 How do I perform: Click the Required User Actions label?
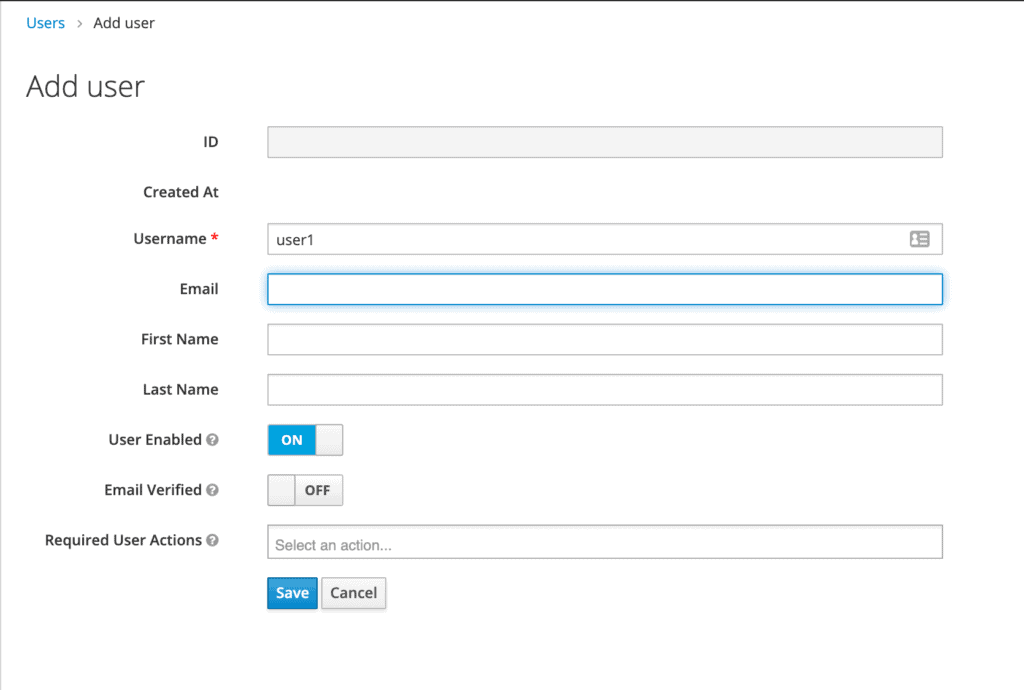[x=123, y=541]
